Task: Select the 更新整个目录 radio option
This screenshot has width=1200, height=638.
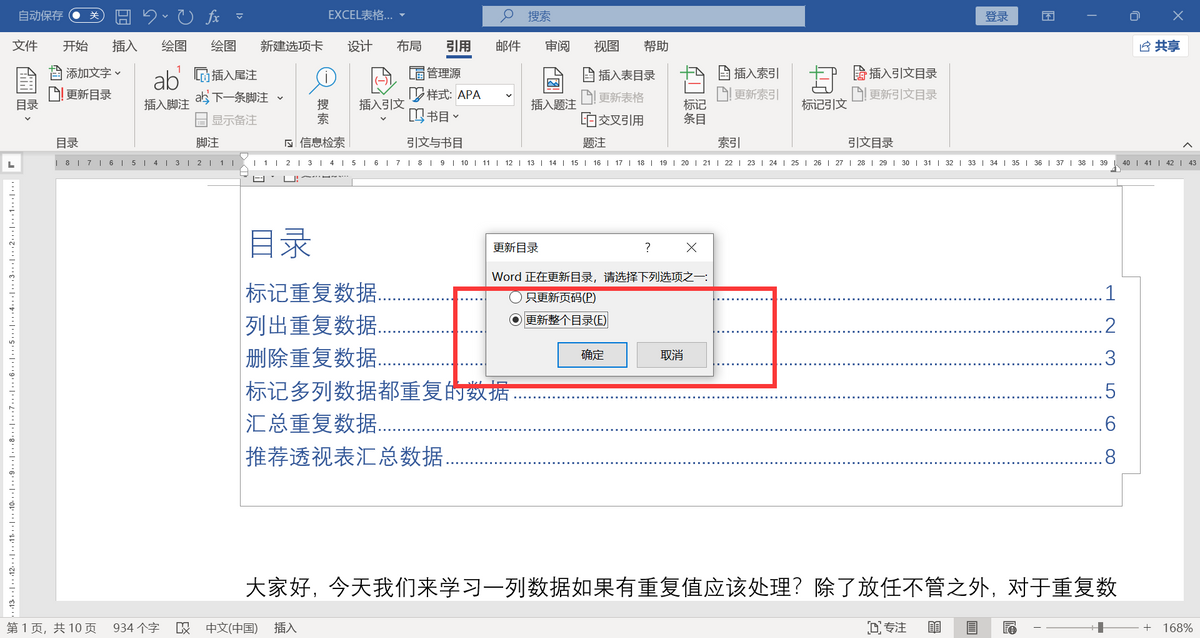Action: [x=516, y=320]
